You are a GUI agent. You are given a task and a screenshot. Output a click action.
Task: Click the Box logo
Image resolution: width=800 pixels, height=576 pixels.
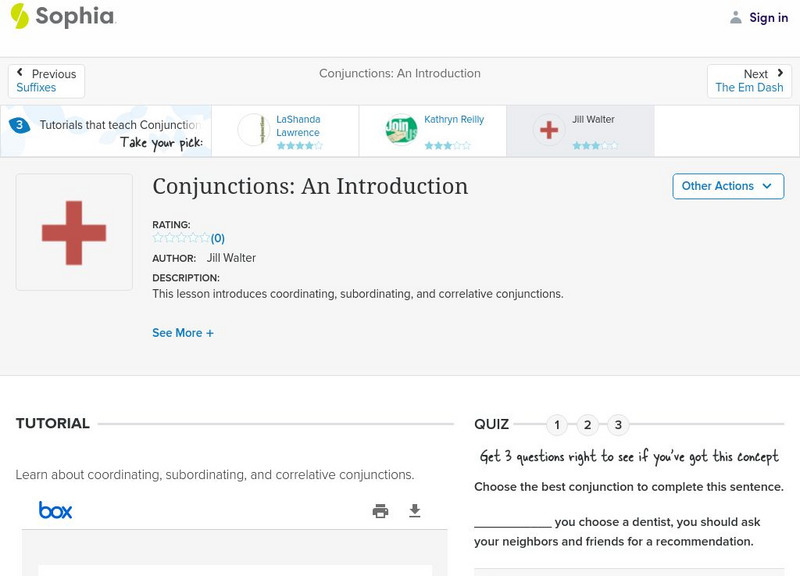click(x=56, y=511)
